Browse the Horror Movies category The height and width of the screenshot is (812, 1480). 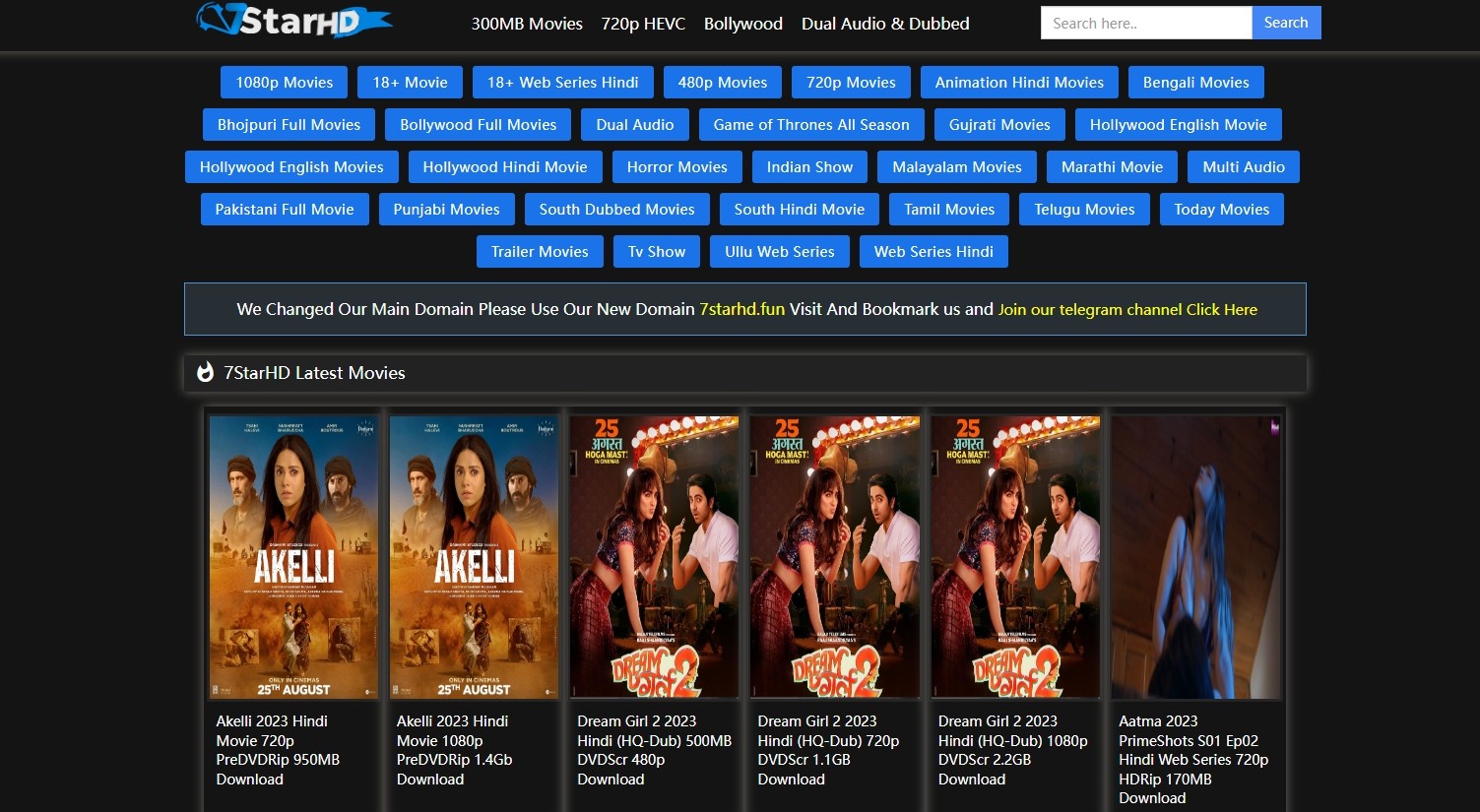click(677, 167)
